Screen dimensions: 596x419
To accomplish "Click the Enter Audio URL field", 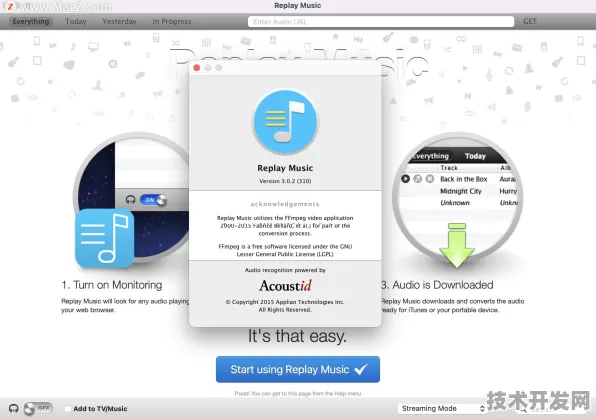I will click(381, 22).
